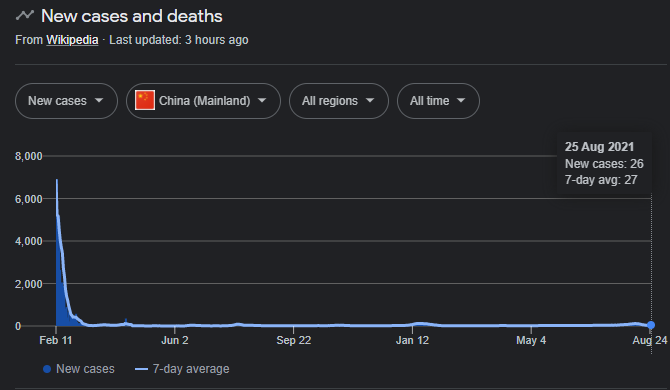The width and height of the screenshot is (670, 390).
Task: Click the 6,000 y-axis value
Action: click(x=29, y=199)
